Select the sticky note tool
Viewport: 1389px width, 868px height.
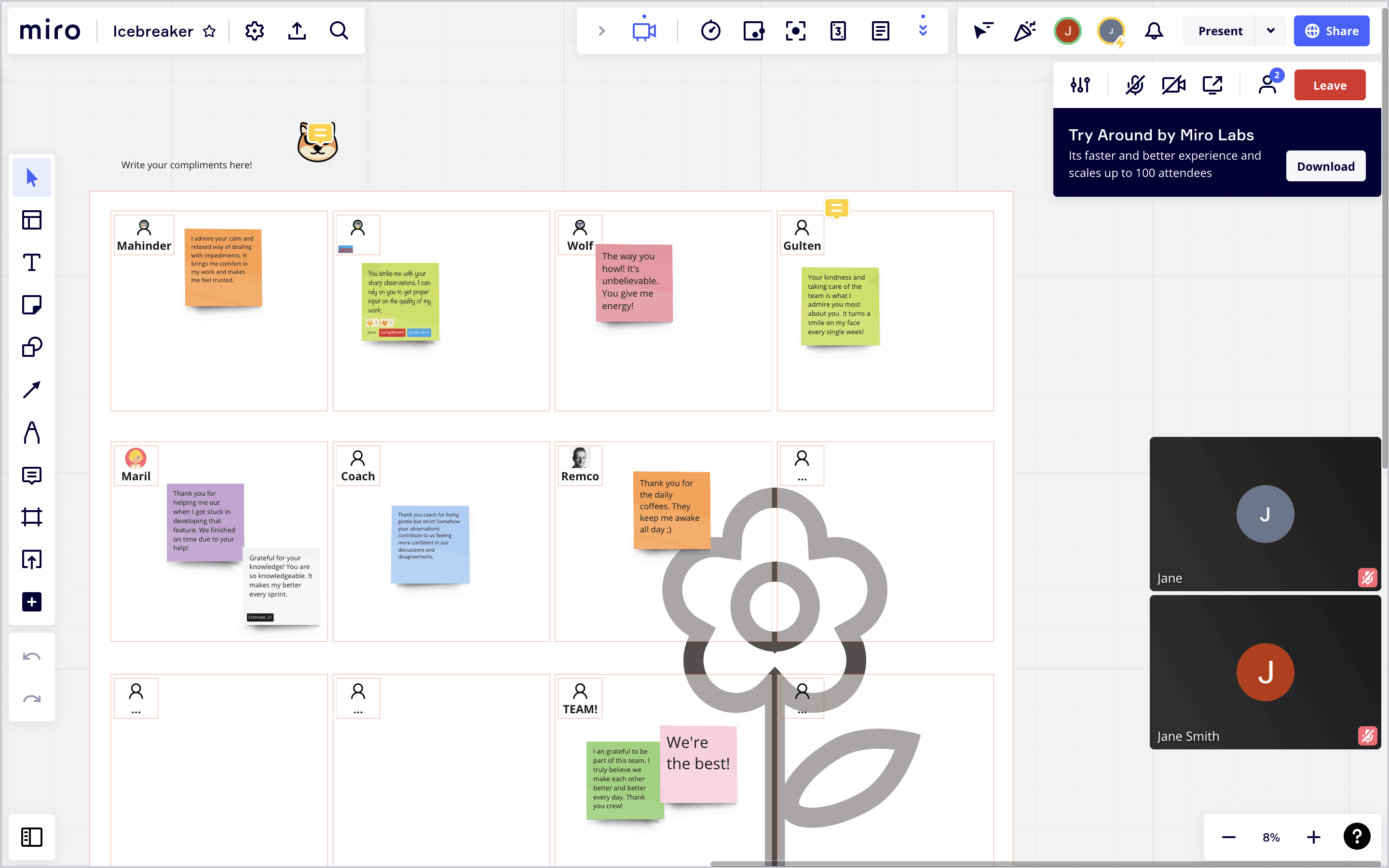point(31,305)
